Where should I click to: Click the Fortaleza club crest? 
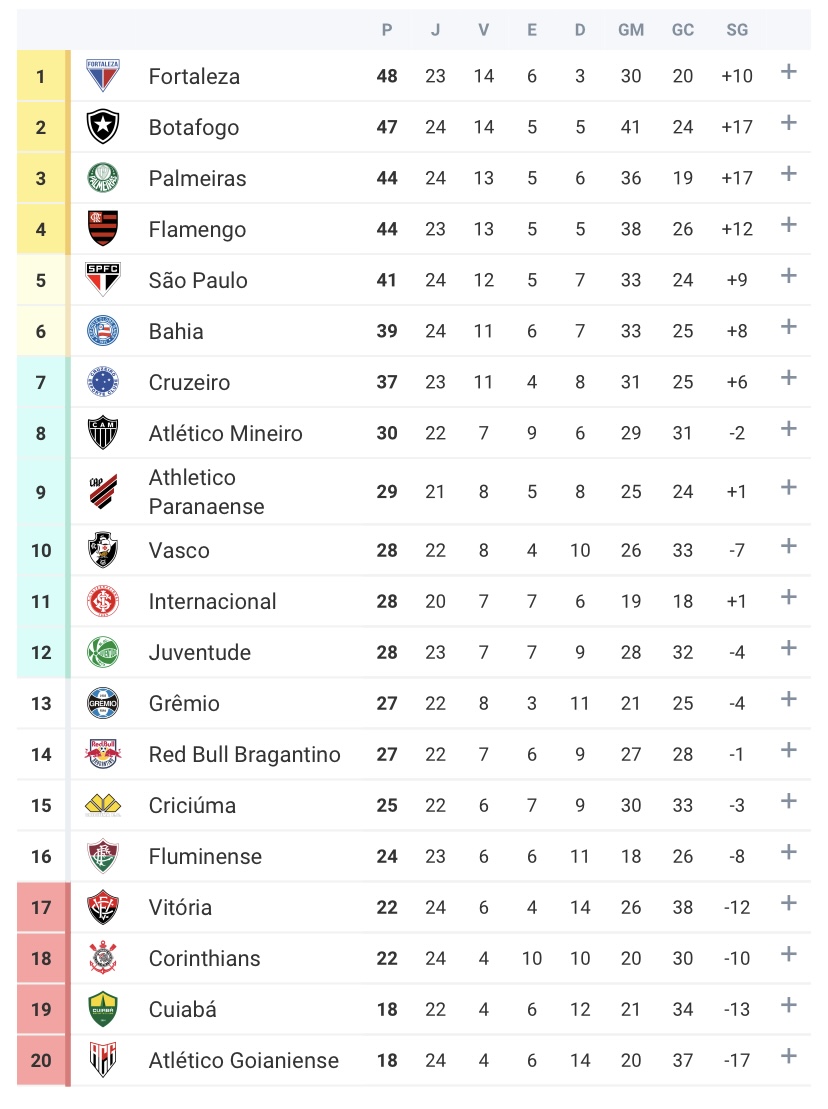point(103,76)
